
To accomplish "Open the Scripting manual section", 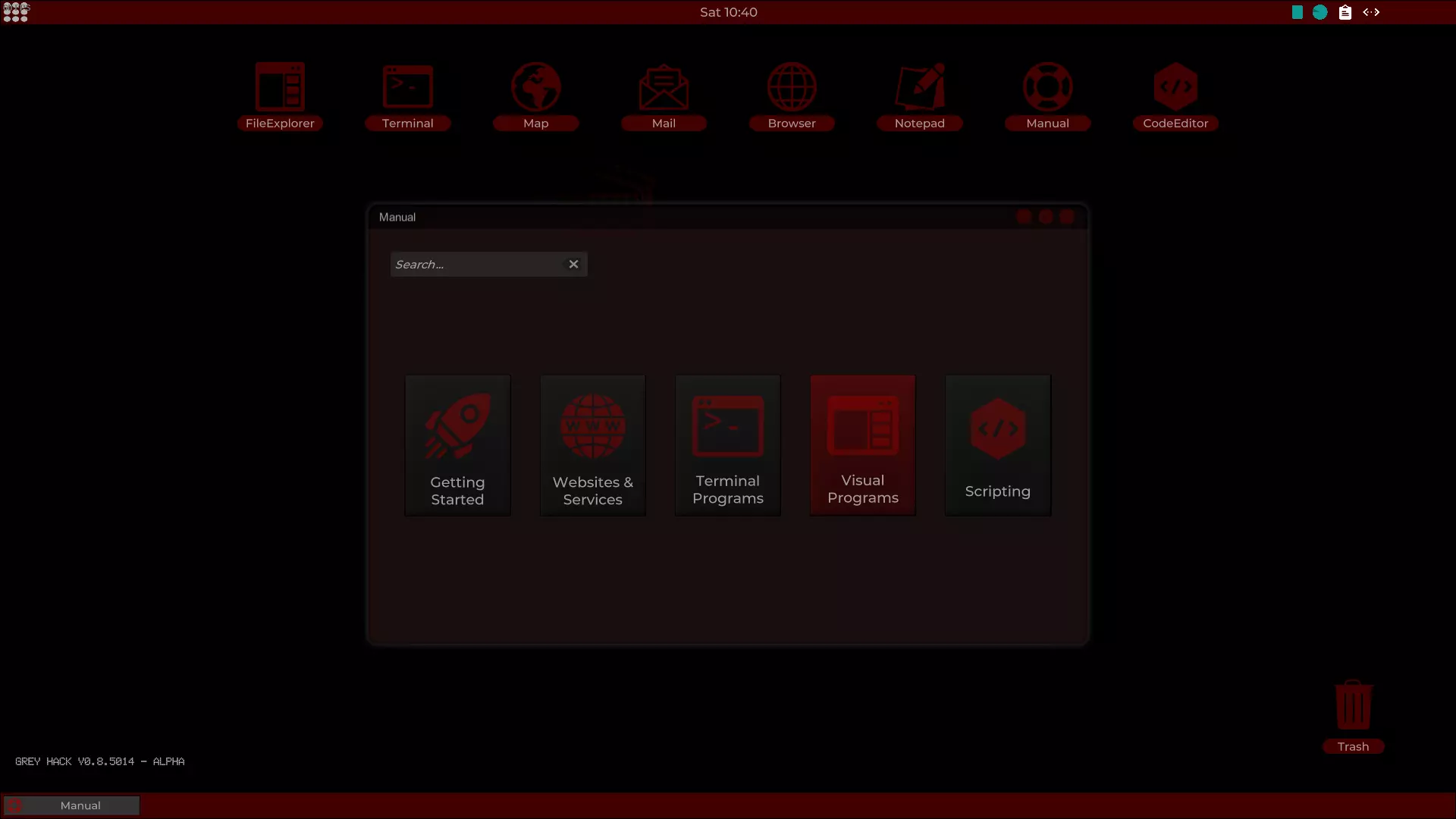I will (997, 445).
